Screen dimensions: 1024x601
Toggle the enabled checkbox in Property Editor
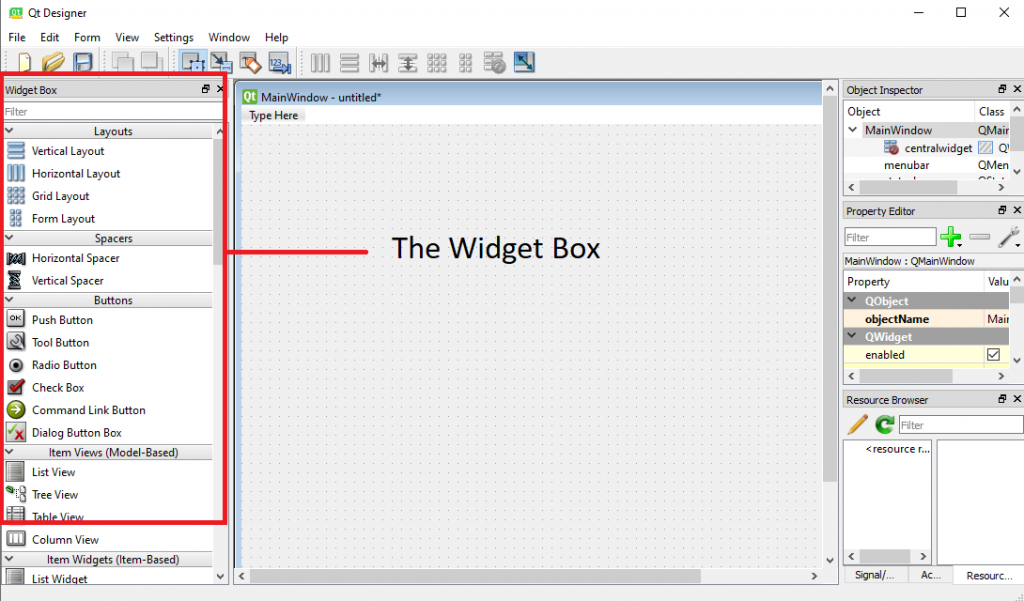pos(994,354)
